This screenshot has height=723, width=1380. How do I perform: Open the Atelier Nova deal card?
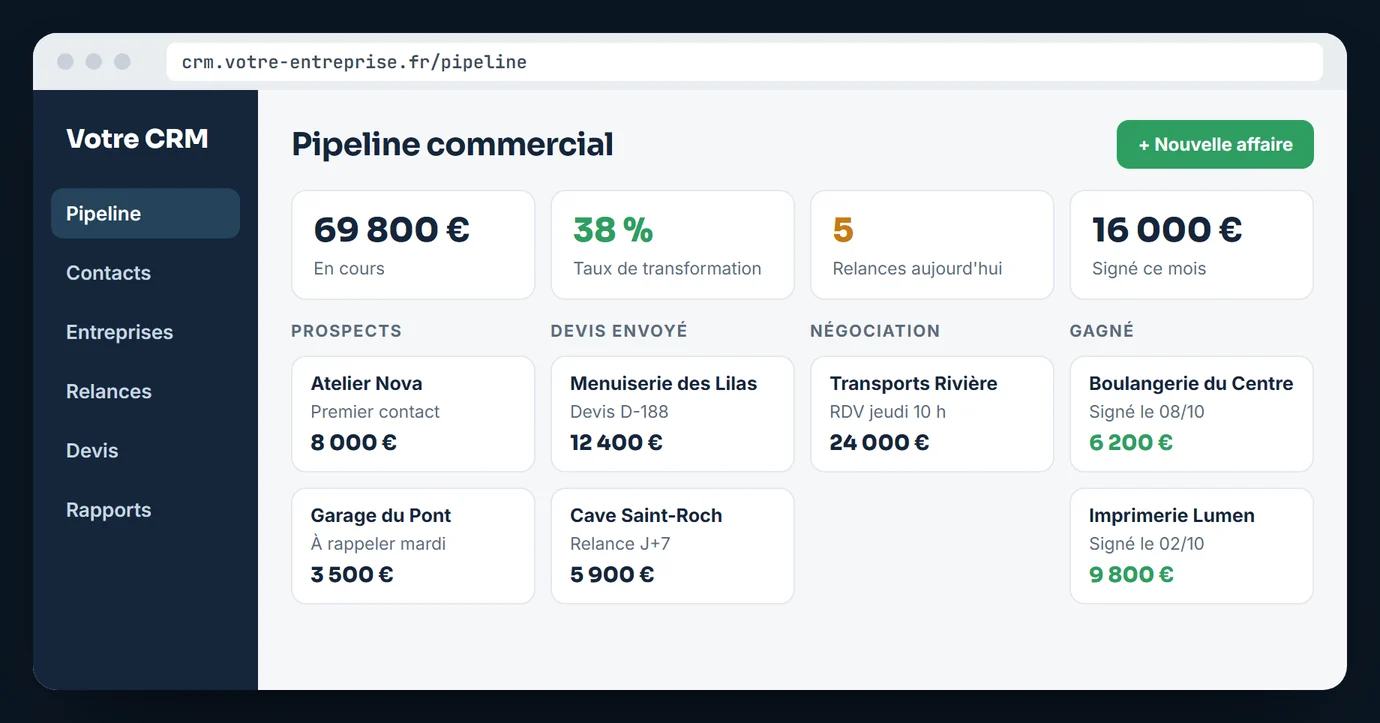pos(413,414)
